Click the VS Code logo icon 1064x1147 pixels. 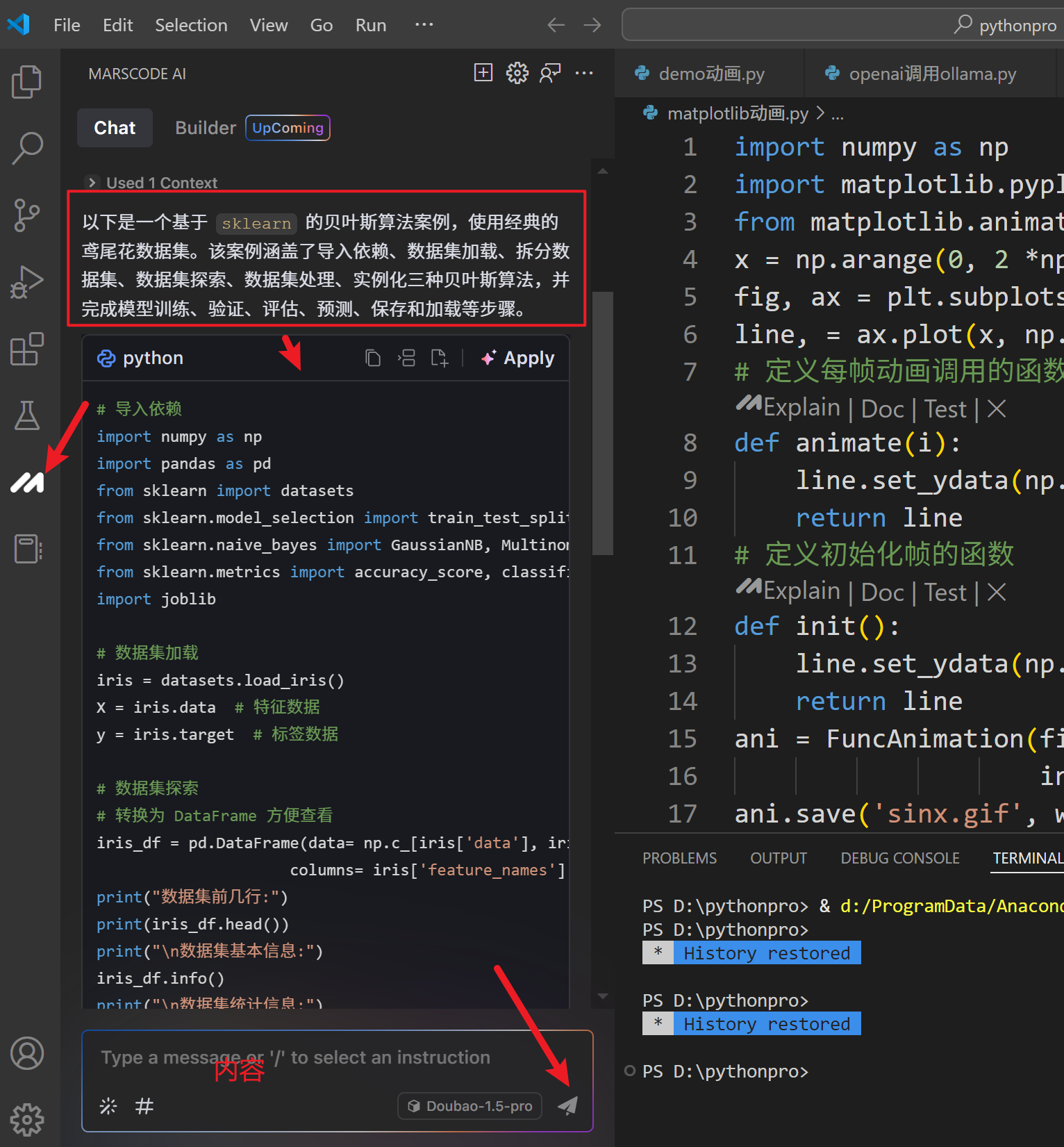pyautogui.click(x=18, y=25)
